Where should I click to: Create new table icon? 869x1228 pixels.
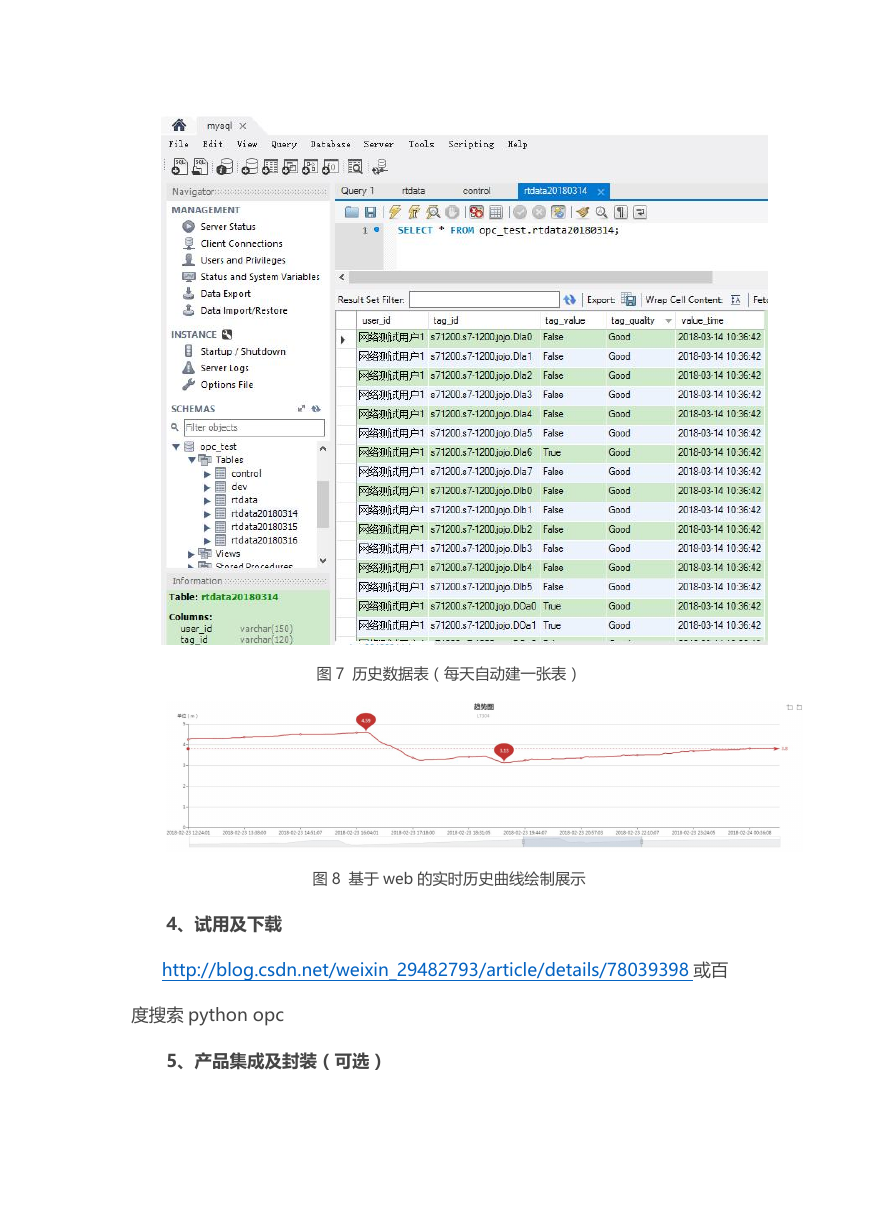coord(270,167)
